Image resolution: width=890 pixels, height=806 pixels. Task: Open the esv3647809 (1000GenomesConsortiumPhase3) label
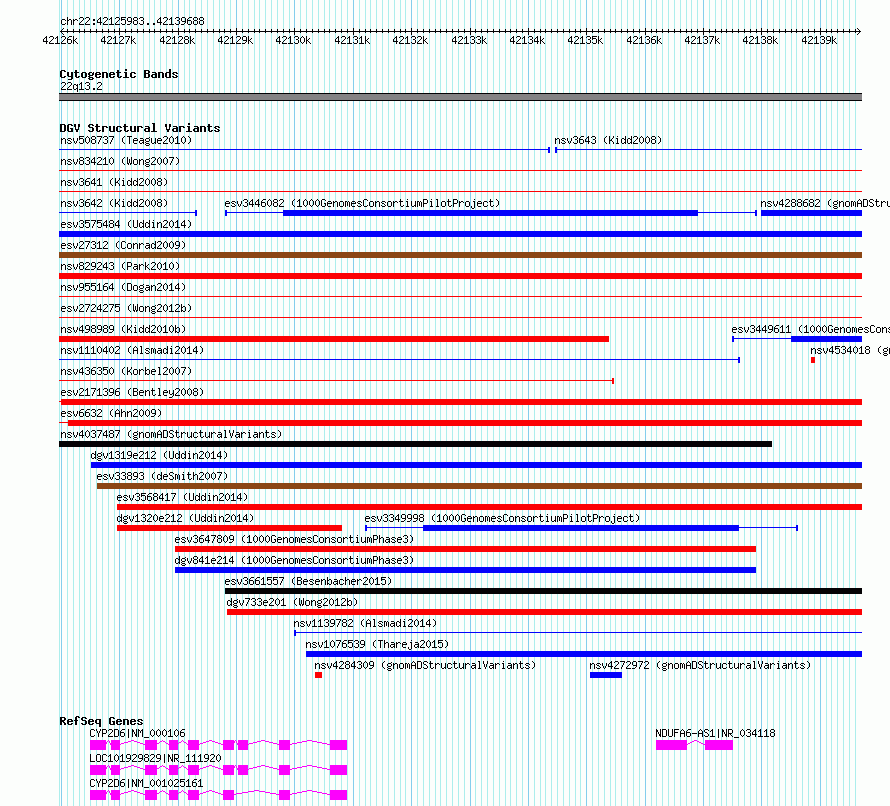coord(294,539)
